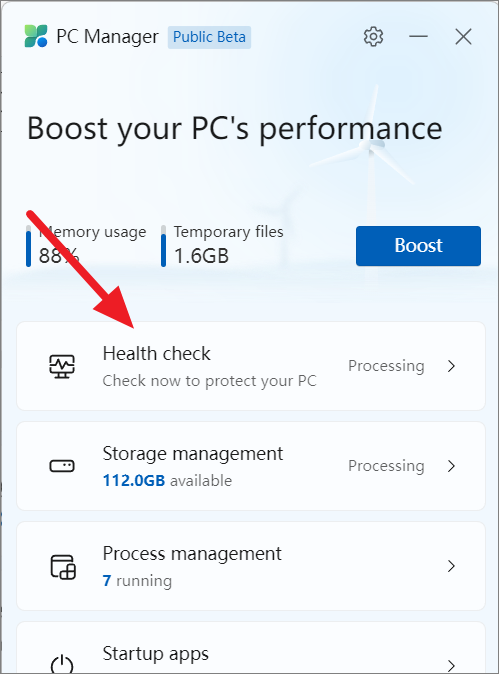The height and width of the screenshot is (674, 499).
Task: Click the Storage management drive icon
Action: [x=62, y=466]
